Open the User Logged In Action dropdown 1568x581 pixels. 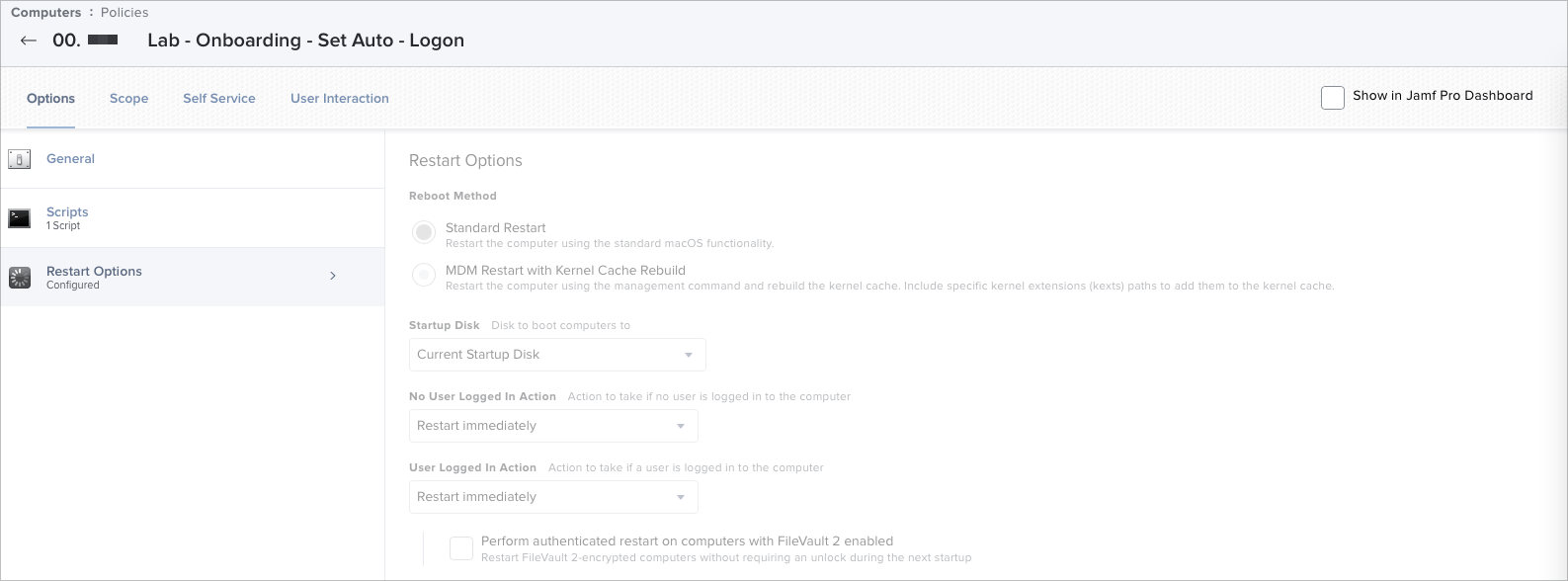553,497
